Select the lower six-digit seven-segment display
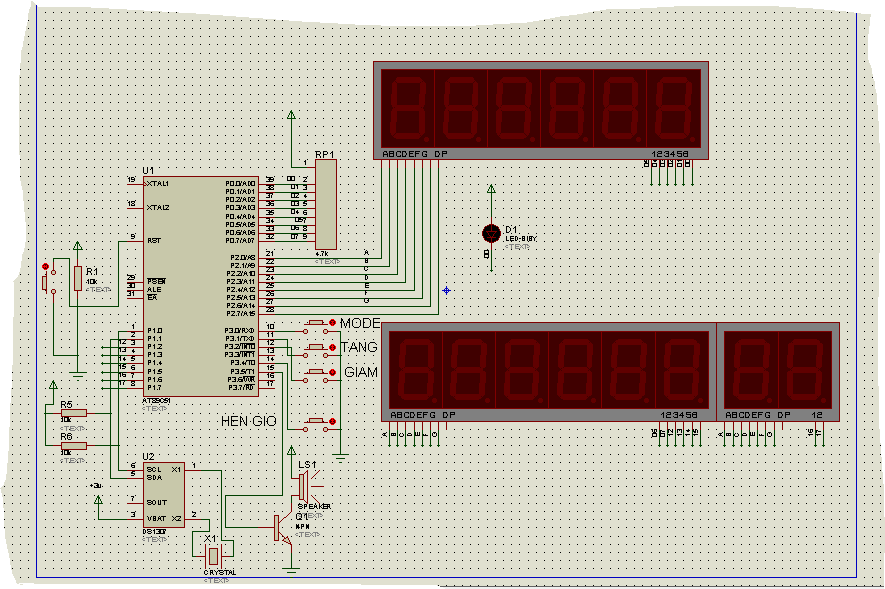This screenshot has width=885, height=589. click(549, 372)
